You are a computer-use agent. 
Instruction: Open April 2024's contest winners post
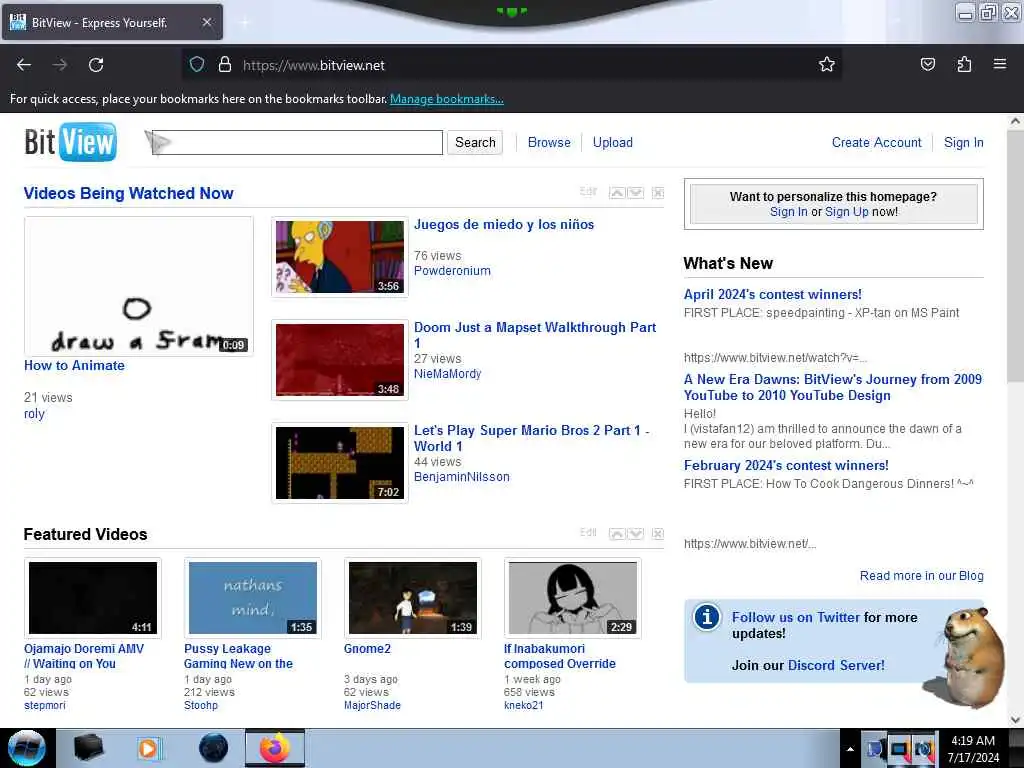(773, 295)
